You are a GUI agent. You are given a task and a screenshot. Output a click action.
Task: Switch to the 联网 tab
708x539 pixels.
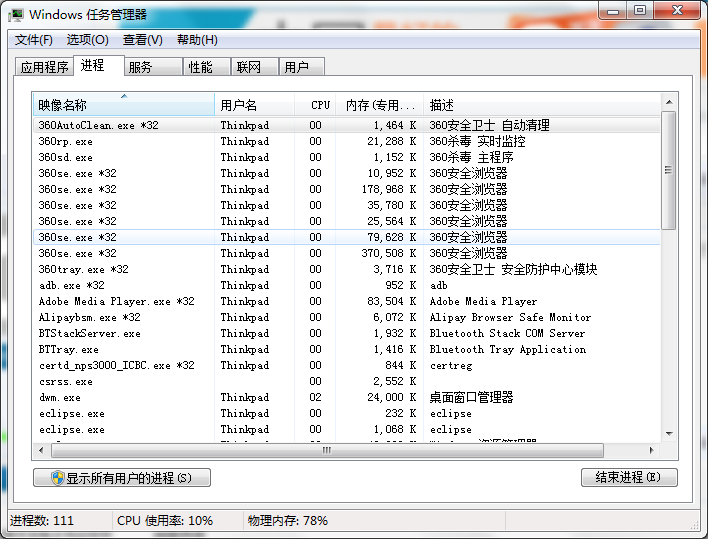coord(255,67)
